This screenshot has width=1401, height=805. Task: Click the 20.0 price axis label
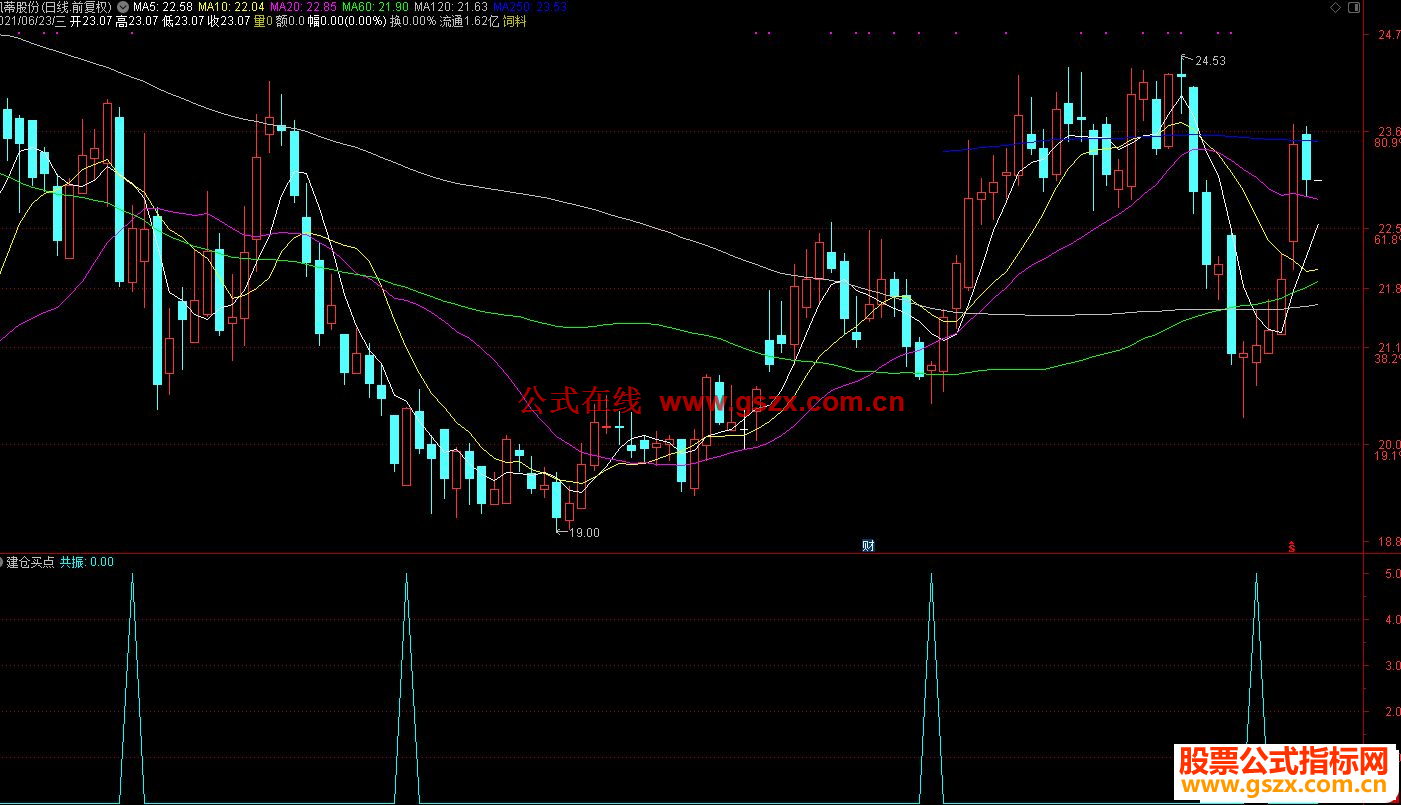(1389, 445)
